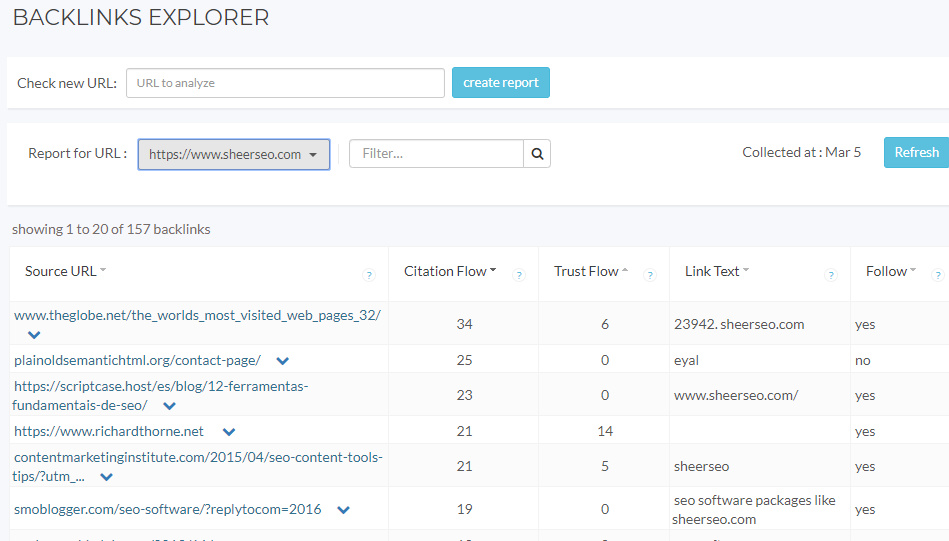The width and height of the screenshot is (949, 541).
Task: Sort by Follow column header
Action: click(x=891, y=271)
